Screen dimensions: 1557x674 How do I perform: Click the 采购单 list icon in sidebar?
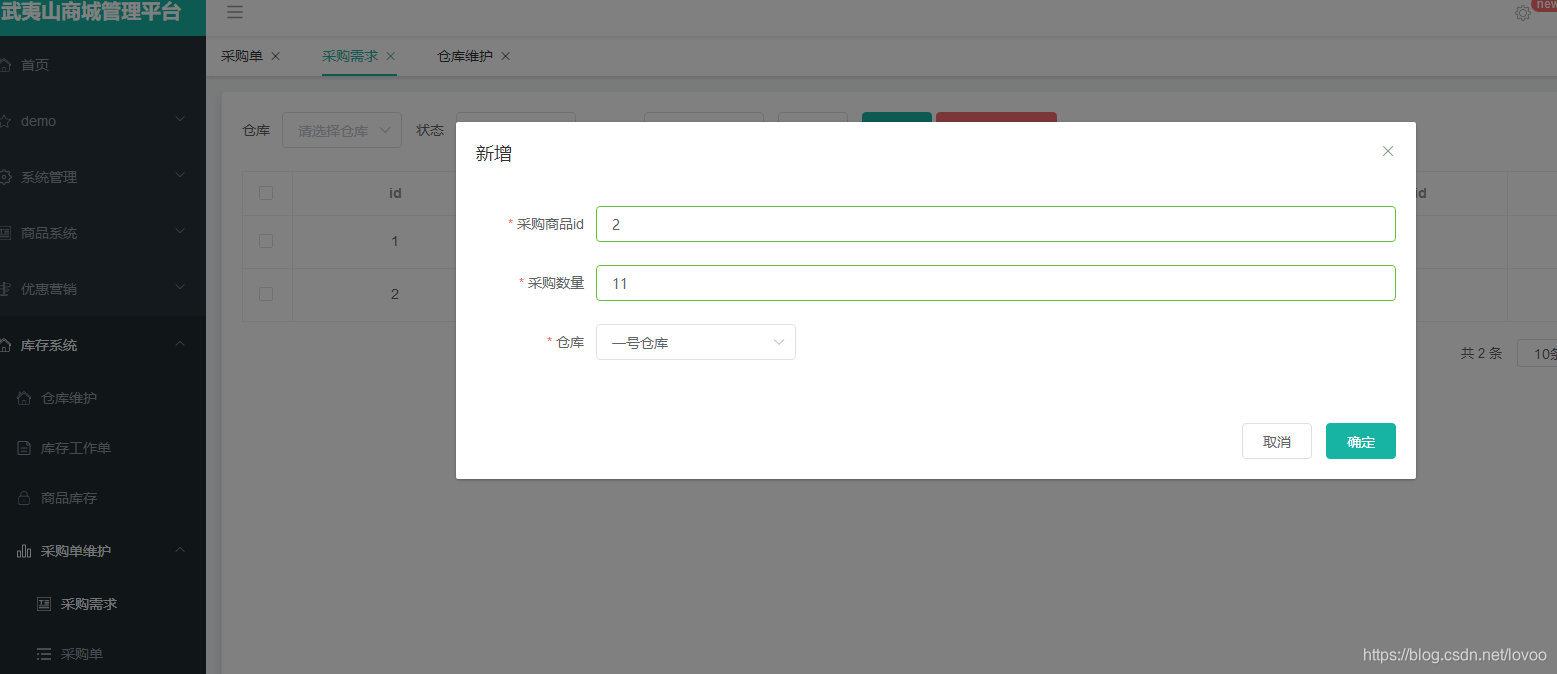coord(44,654)
